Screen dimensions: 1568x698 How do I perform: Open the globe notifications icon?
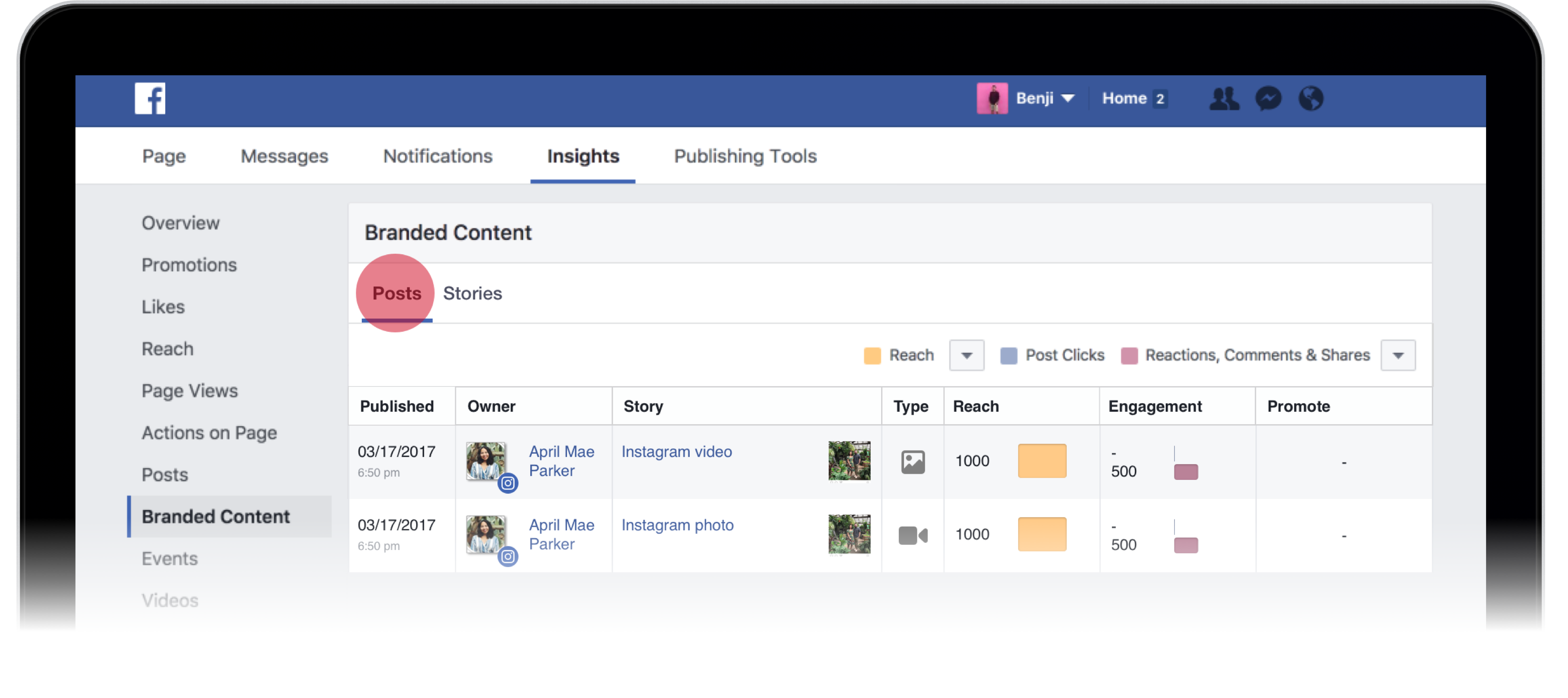pos(1311,98)
